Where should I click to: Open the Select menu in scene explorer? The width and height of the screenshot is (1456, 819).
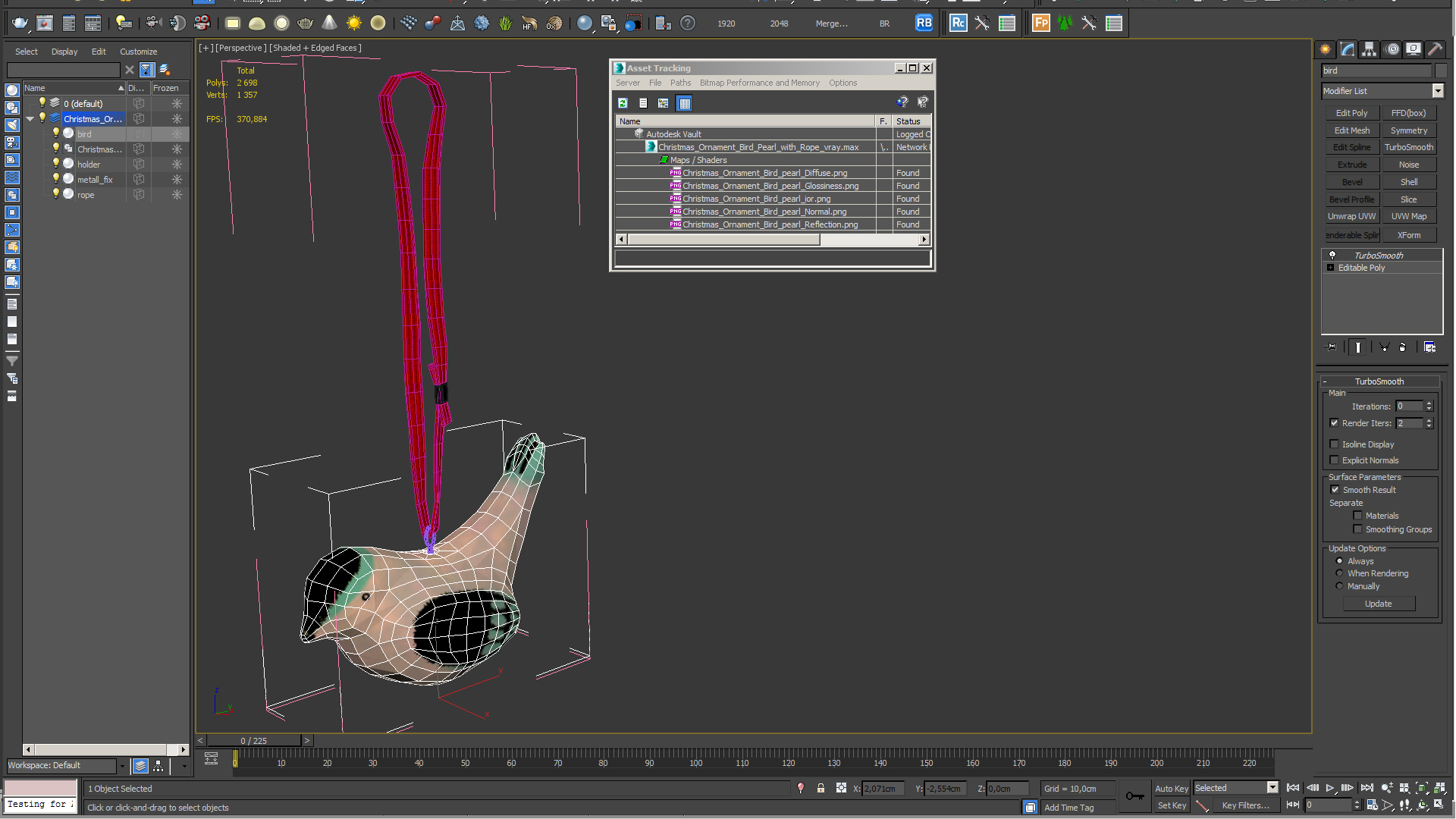pyautogui.click(x=27, y=52)
